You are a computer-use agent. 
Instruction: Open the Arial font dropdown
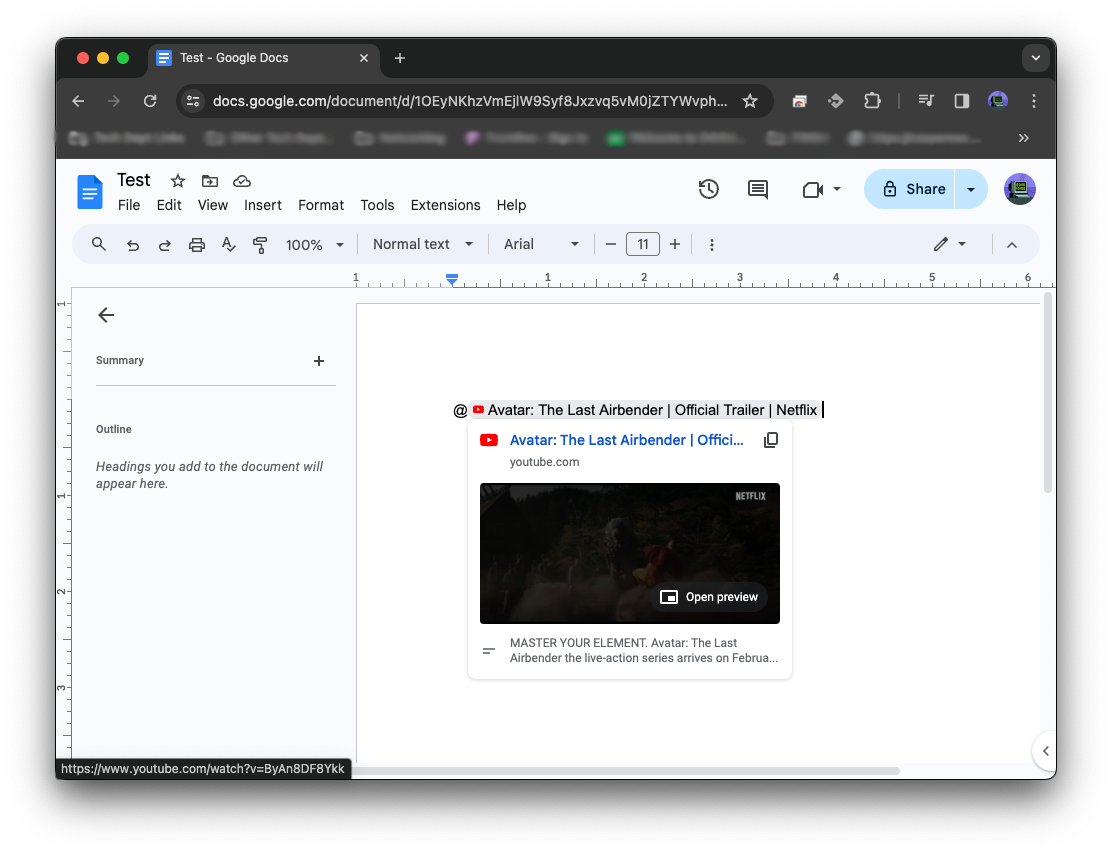541,244
